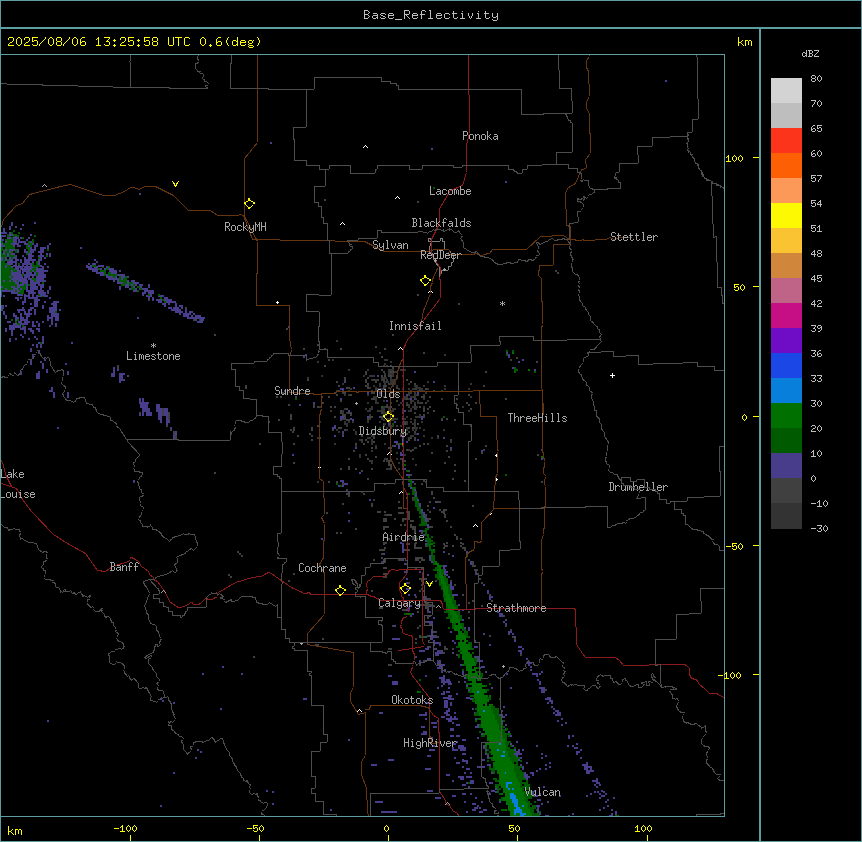Click the yellow diamond marker south of RedDeer
This screenshot has height=842, width=862.
point(425,280)
